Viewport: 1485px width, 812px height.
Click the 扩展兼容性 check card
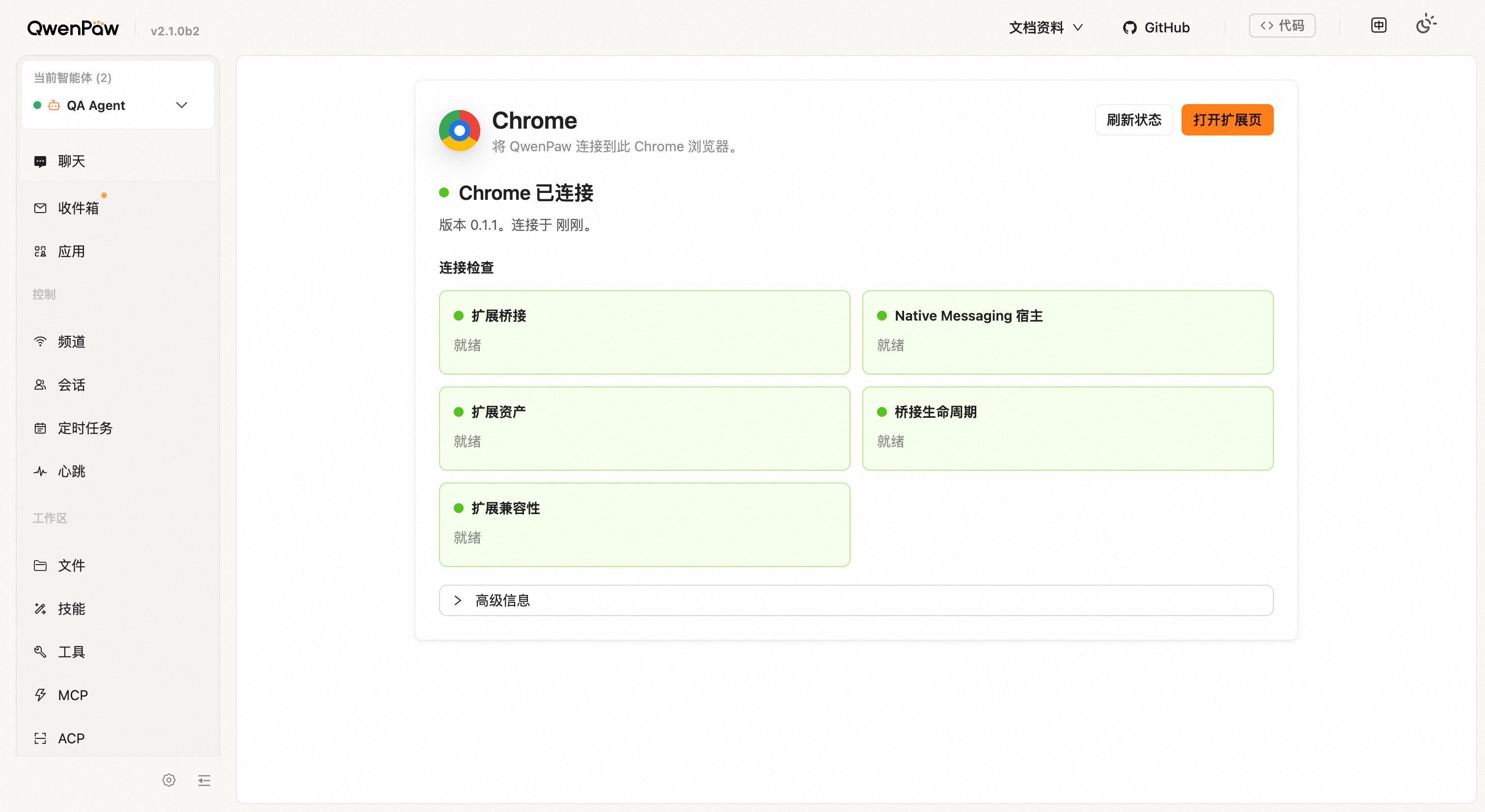tap(644, 525)
